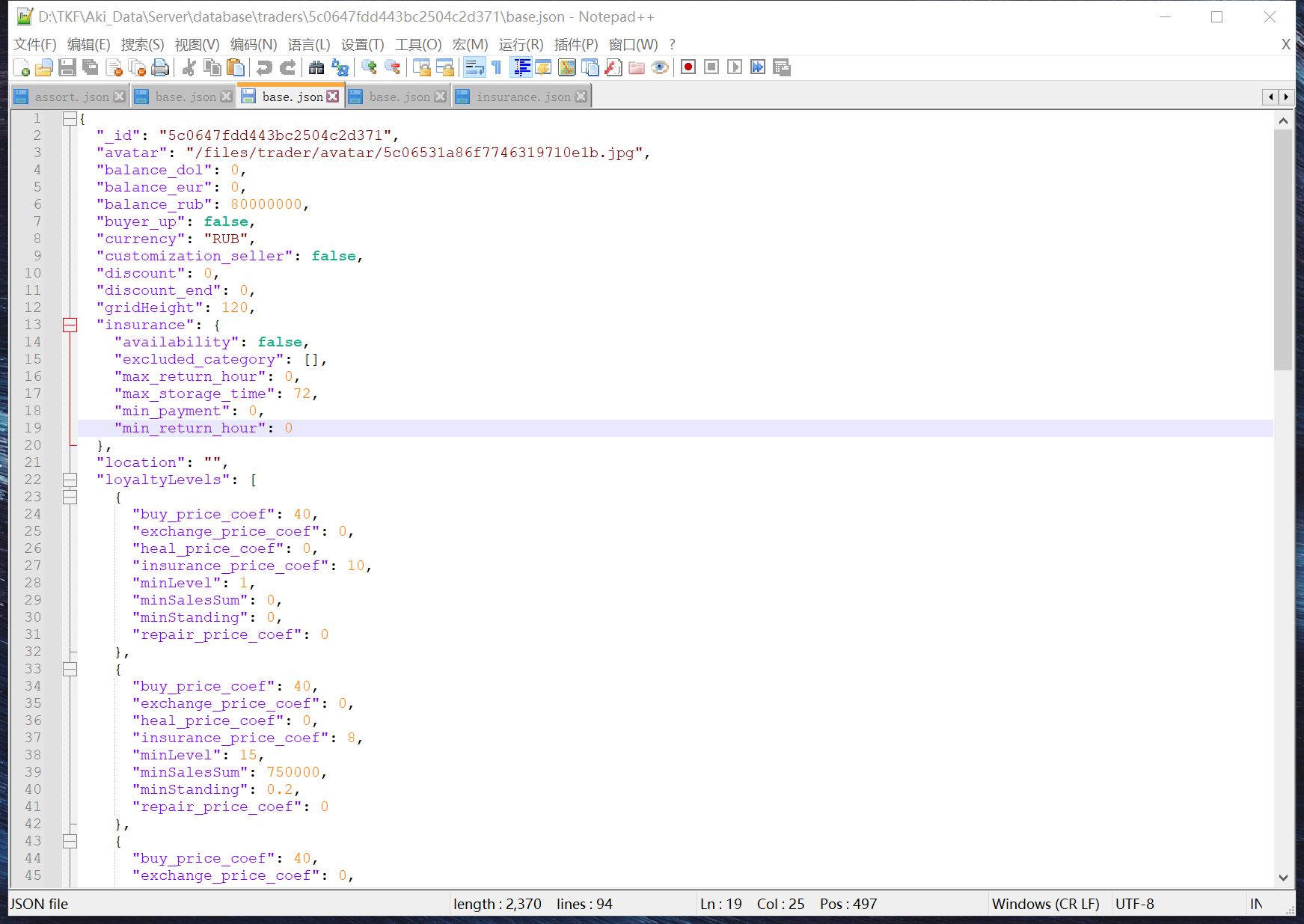Click the Save All icon

pos(91,68)
